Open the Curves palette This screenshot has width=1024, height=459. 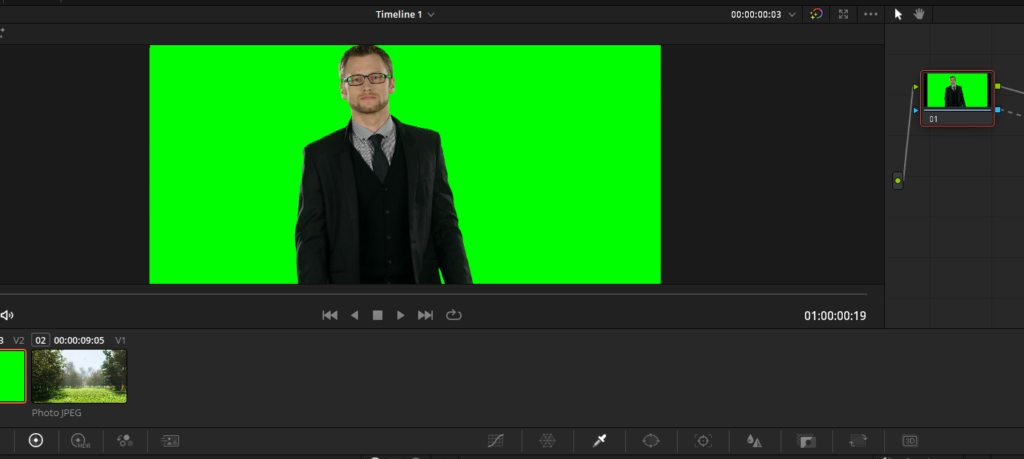pyautogui.click(x=495, y=440)
